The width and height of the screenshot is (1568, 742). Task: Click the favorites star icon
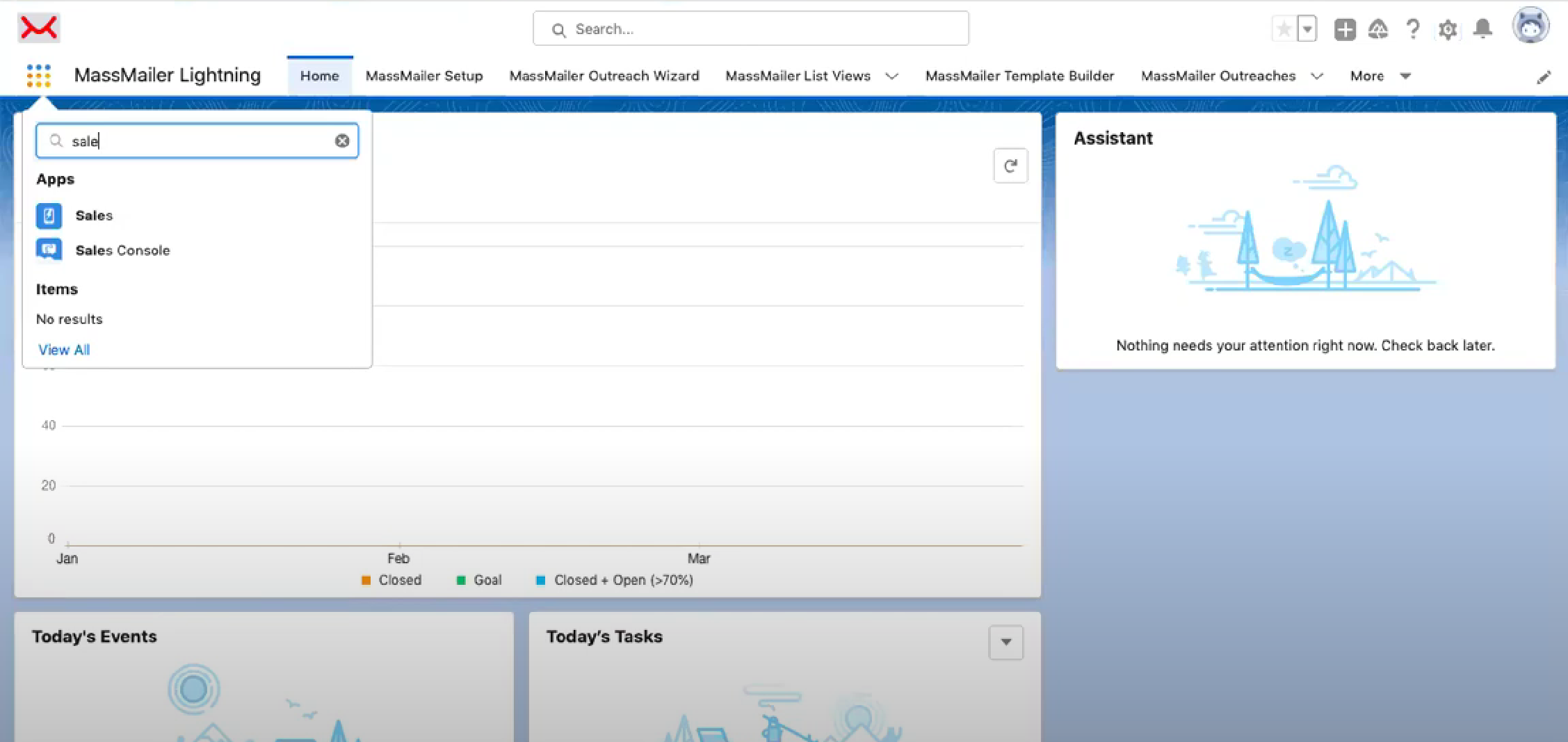pyautogui.click(x=1284, y=29)
